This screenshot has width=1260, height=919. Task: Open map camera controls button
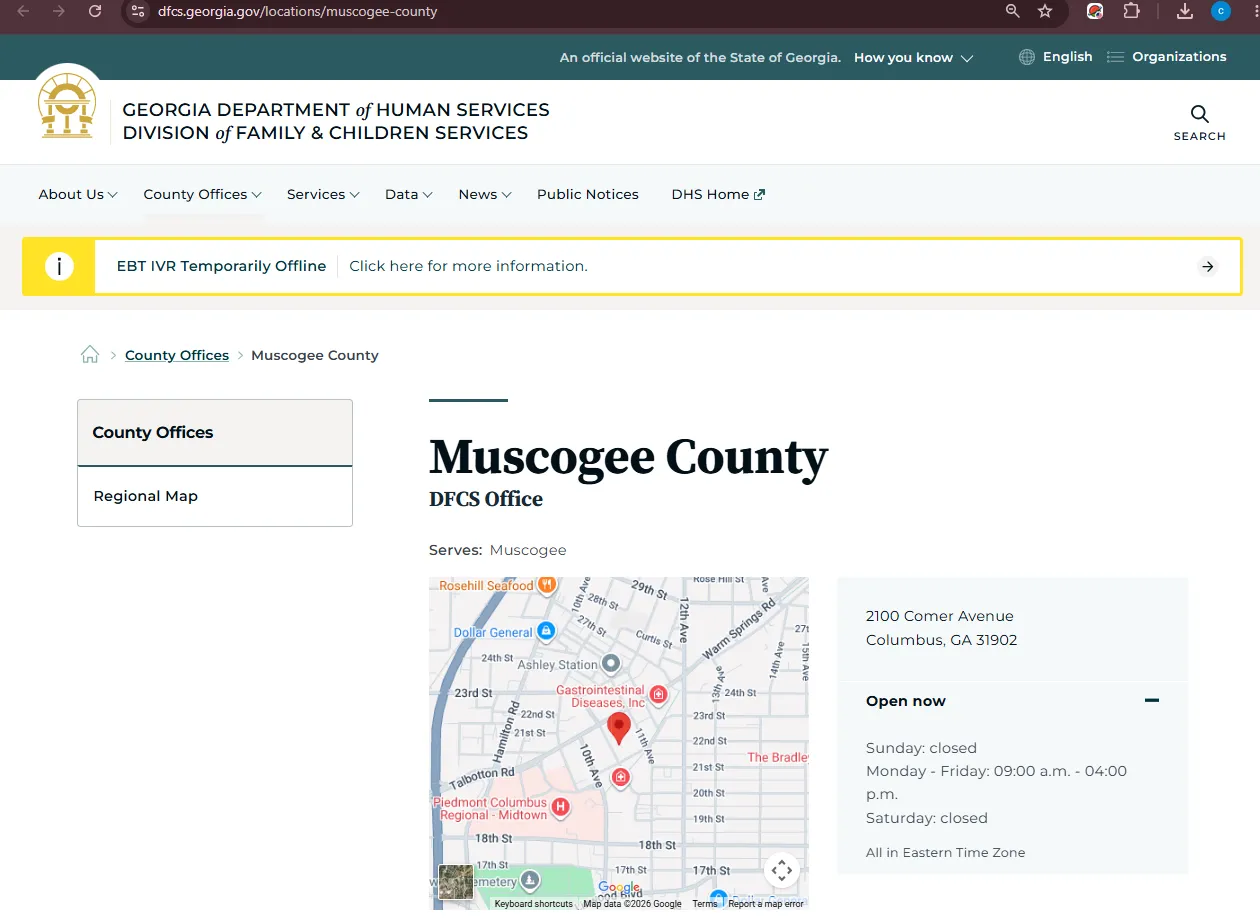pyautogui.click(x=782, y=870)
